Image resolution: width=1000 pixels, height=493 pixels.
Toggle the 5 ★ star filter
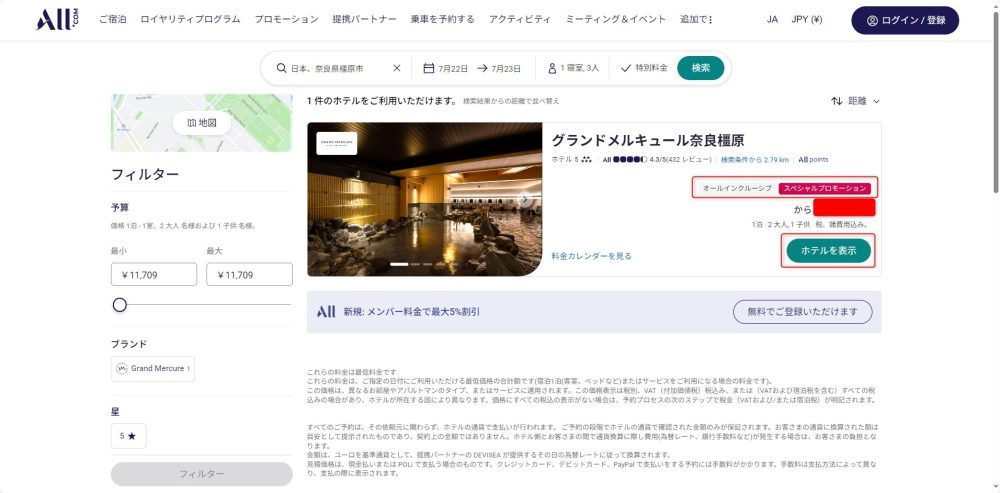[128, 436]
